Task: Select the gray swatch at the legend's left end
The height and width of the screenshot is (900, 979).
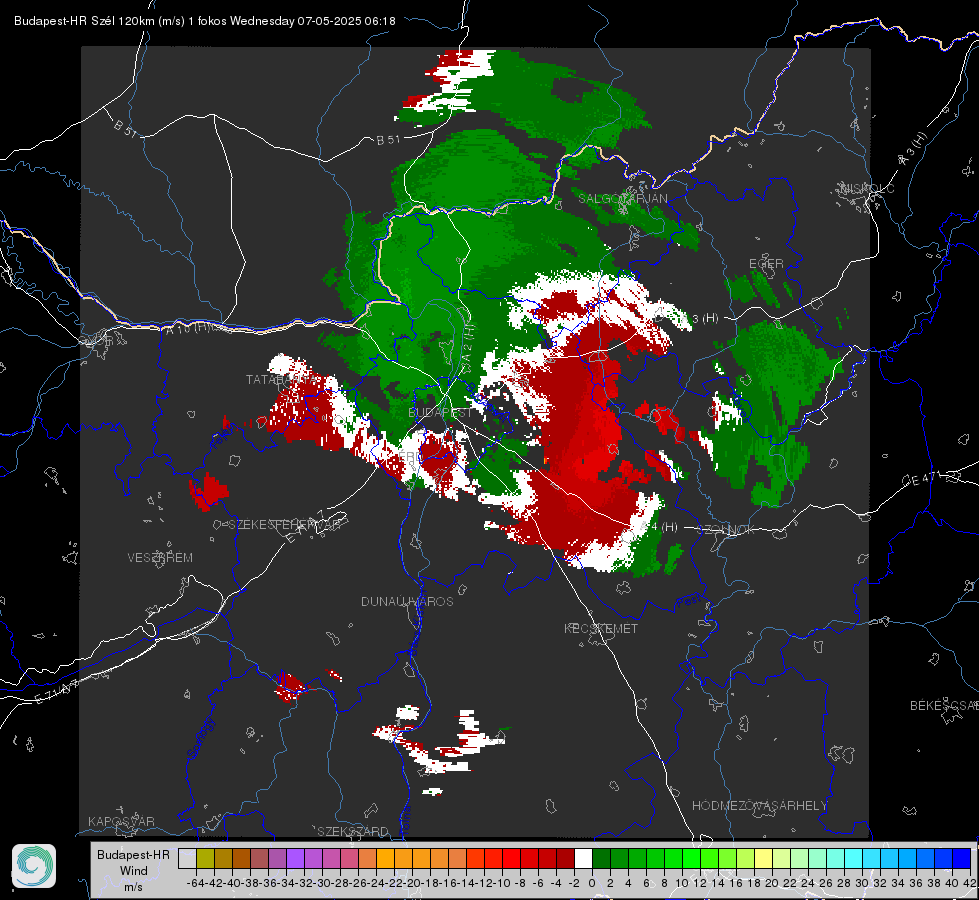Action: (187, 859)
